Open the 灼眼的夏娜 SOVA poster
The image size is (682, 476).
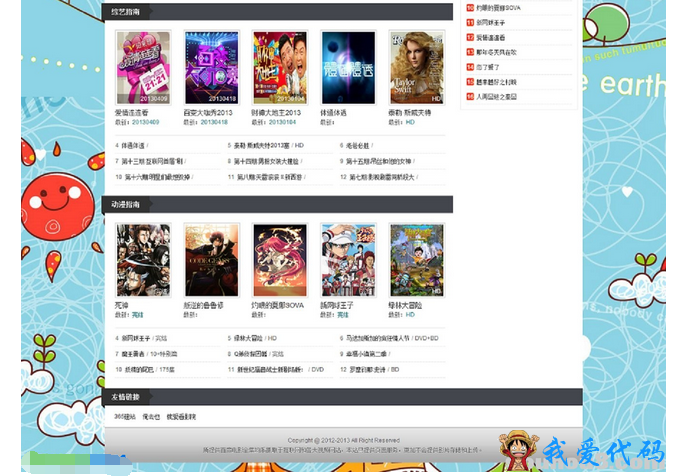pos(280,260)
